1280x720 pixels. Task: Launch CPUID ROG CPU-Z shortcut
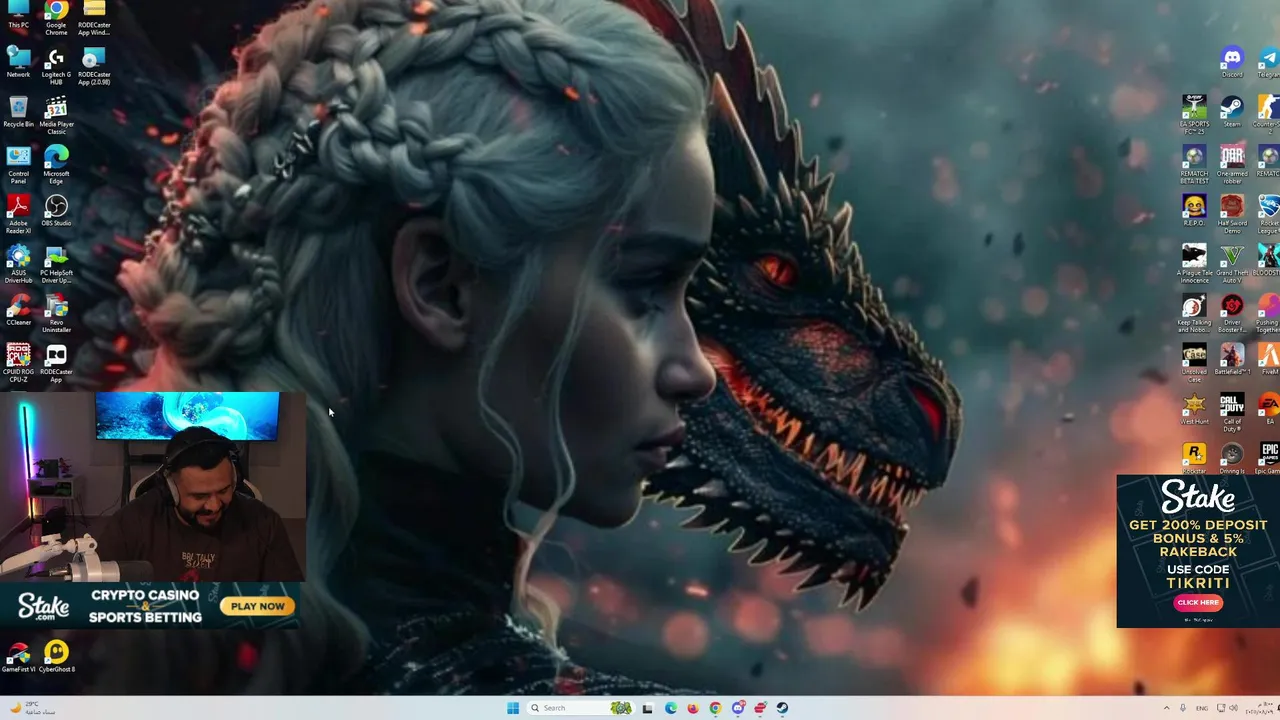[18, 363]
